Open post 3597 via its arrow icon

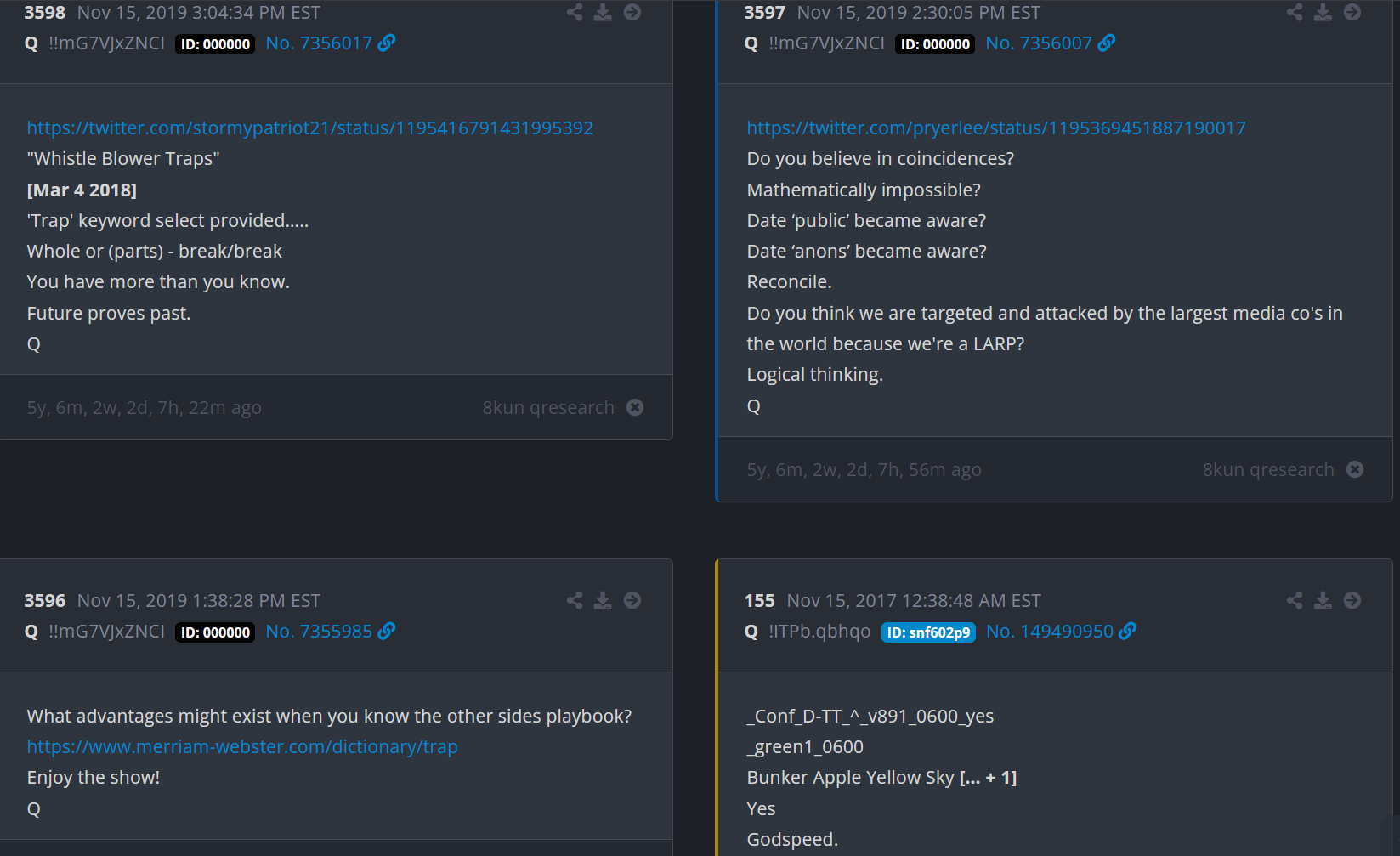tap(1352, 12)
